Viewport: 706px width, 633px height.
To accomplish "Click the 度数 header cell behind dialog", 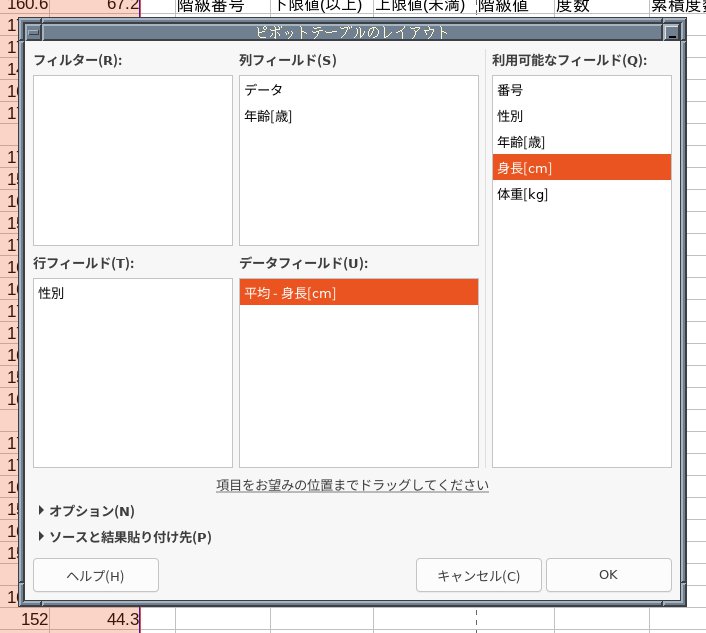I will coord(600,6).
